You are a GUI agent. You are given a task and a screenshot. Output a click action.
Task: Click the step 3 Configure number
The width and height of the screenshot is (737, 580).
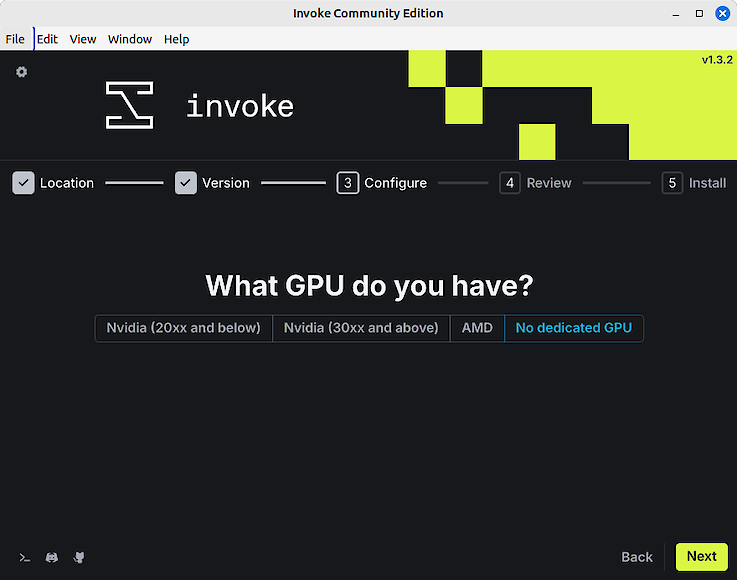pyautogui.click(x=347, y=183)
